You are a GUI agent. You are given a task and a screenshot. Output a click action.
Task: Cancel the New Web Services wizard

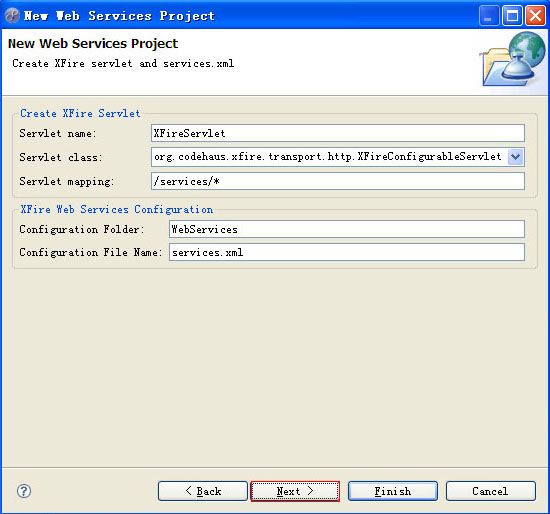[x=491, y=491]
